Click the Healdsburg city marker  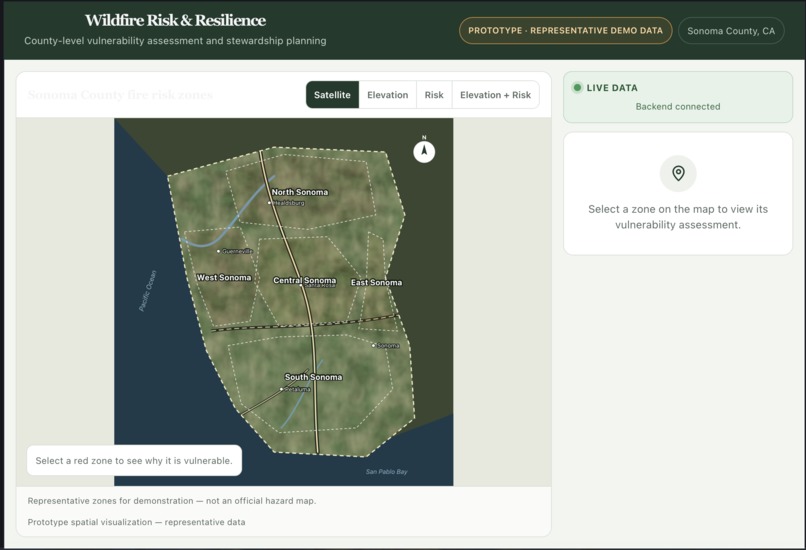(269, 203)
